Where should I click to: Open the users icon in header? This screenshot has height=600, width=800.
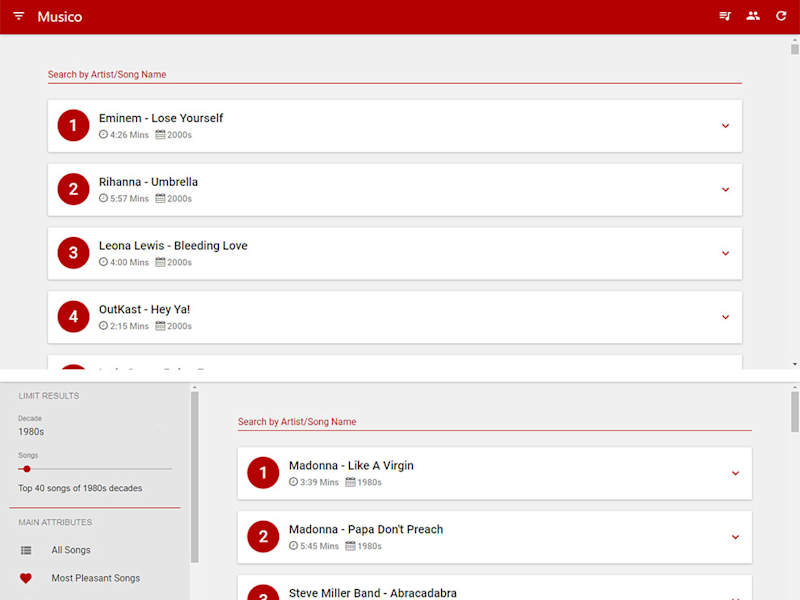coord(753,16)
